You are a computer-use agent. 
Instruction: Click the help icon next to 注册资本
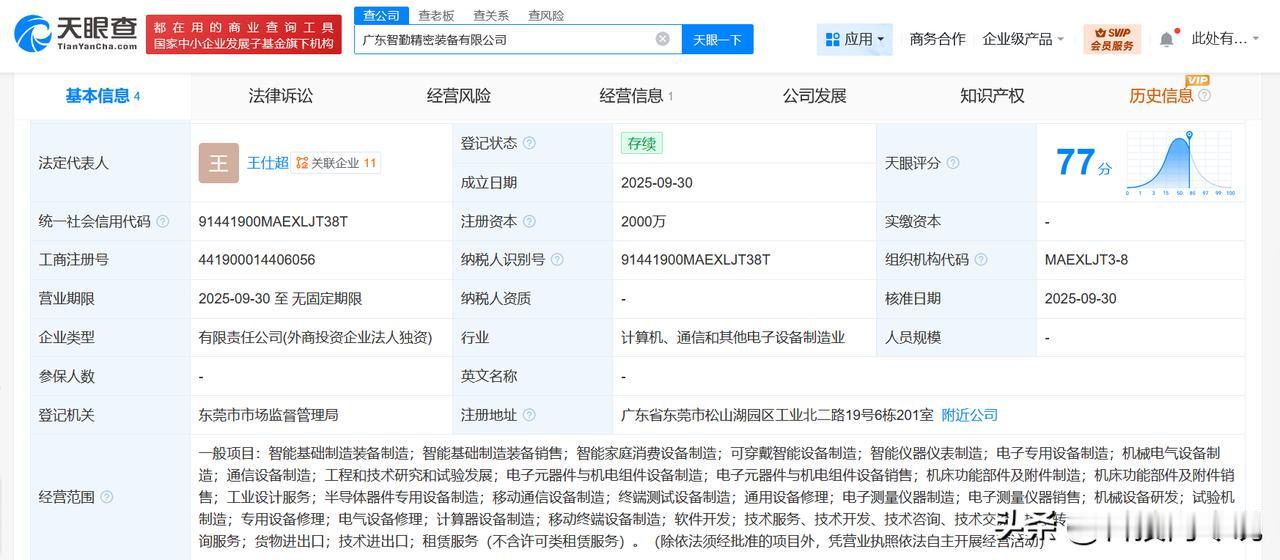pos(529,221)
